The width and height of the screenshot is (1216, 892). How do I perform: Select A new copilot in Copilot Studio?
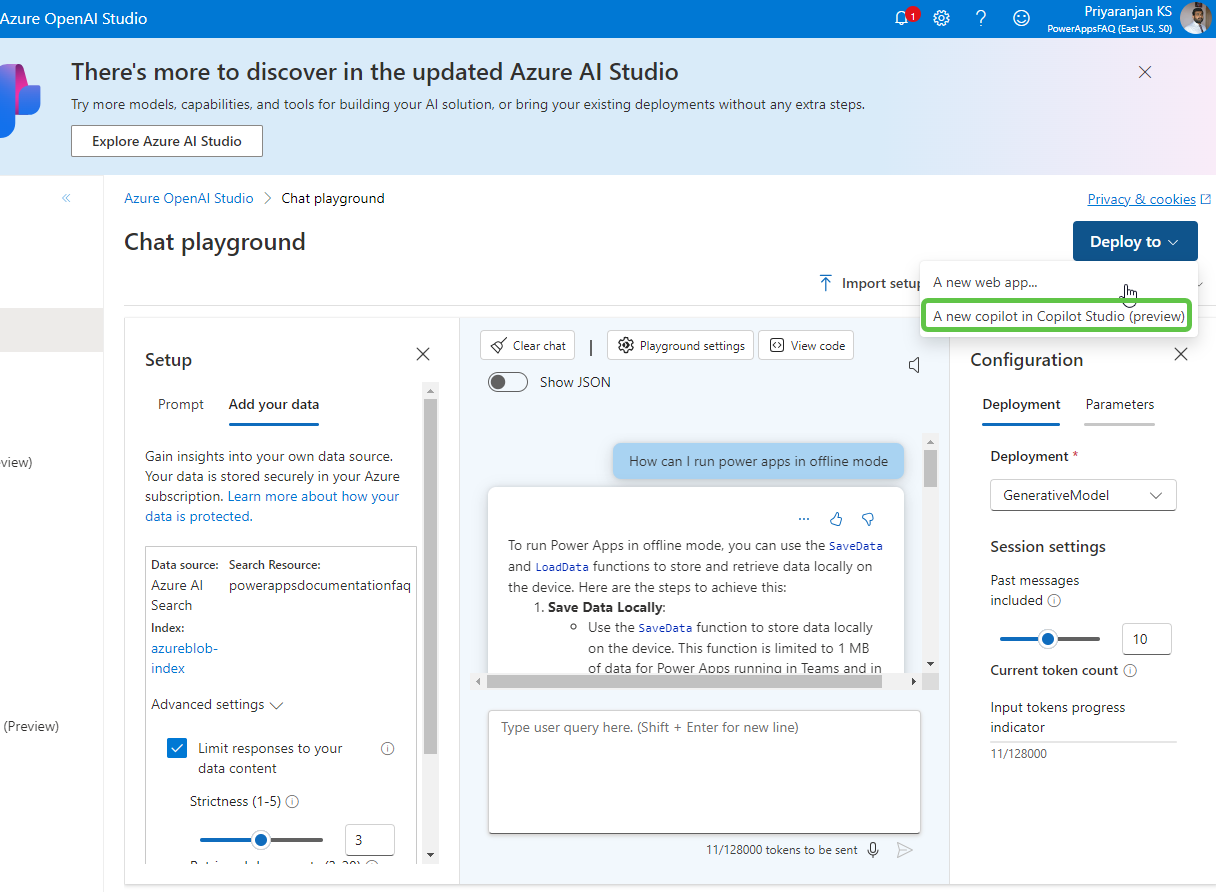1059,316
